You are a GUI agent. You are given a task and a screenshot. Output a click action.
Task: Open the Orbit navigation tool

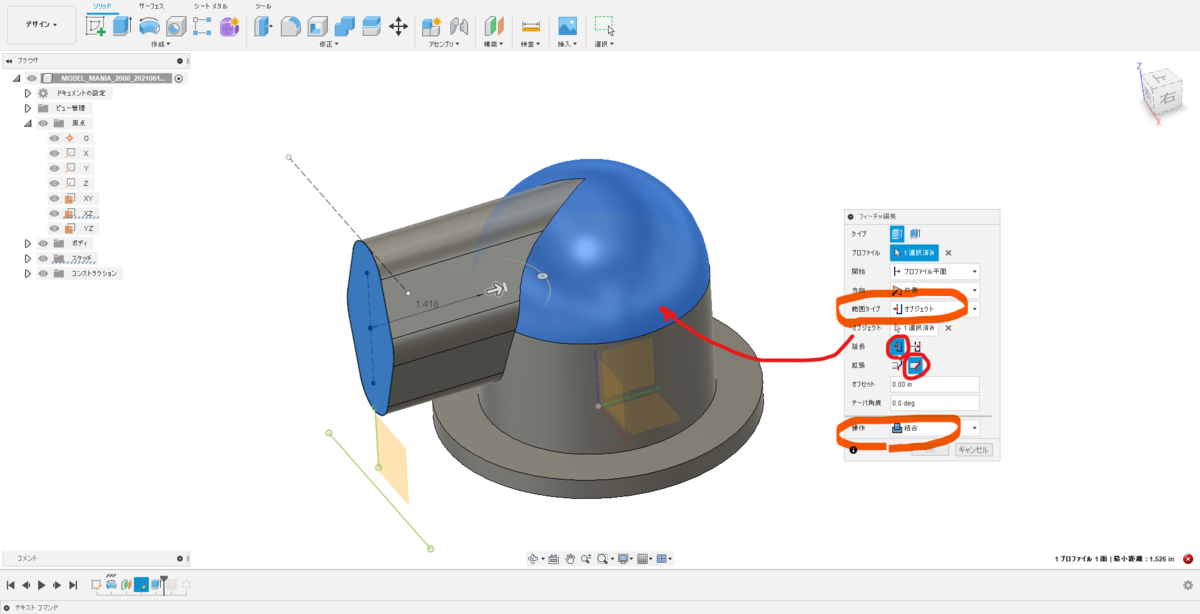[533, 558]
